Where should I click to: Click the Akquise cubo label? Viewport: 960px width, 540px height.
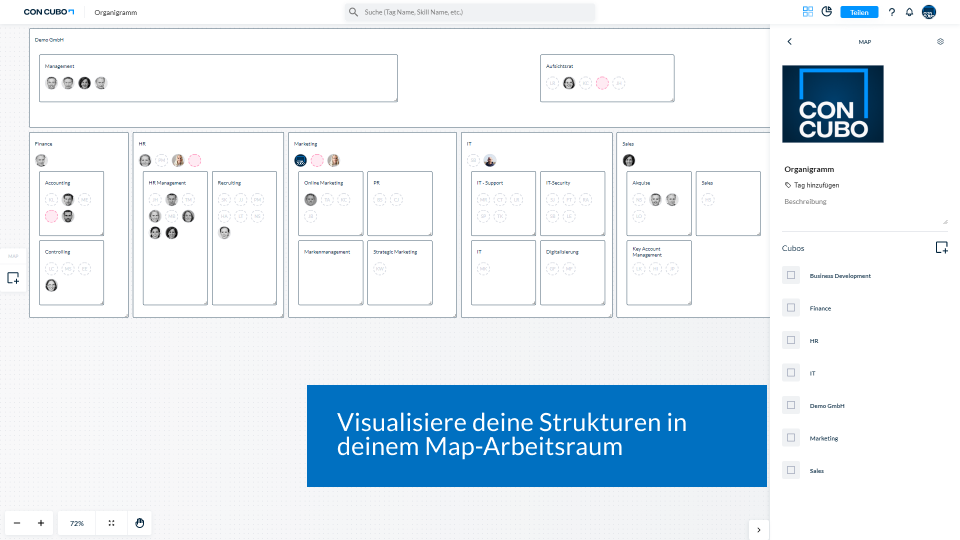click(x=641, y=183)
